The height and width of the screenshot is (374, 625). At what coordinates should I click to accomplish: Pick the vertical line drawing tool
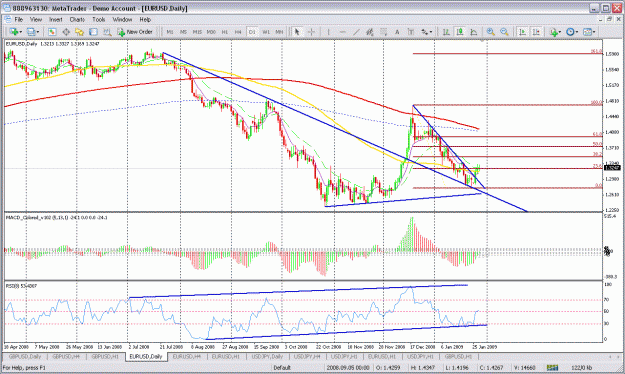pos(328,32)
